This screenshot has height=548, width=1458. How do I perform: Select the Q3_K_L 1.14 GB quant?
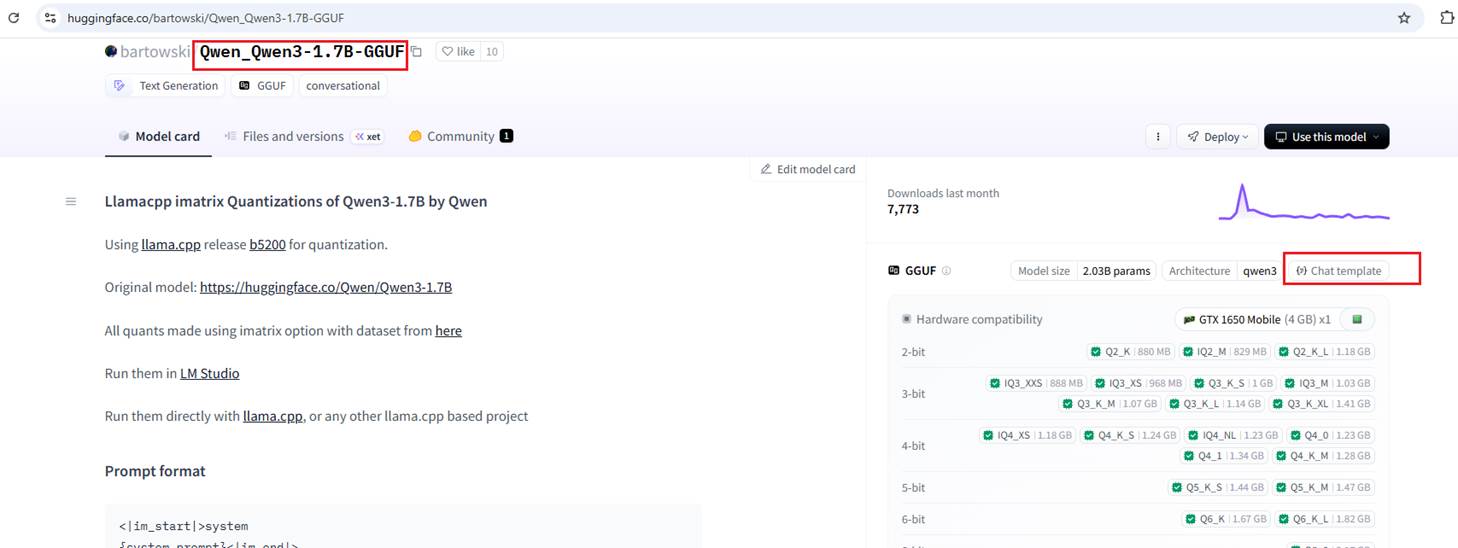[1216, 404]
